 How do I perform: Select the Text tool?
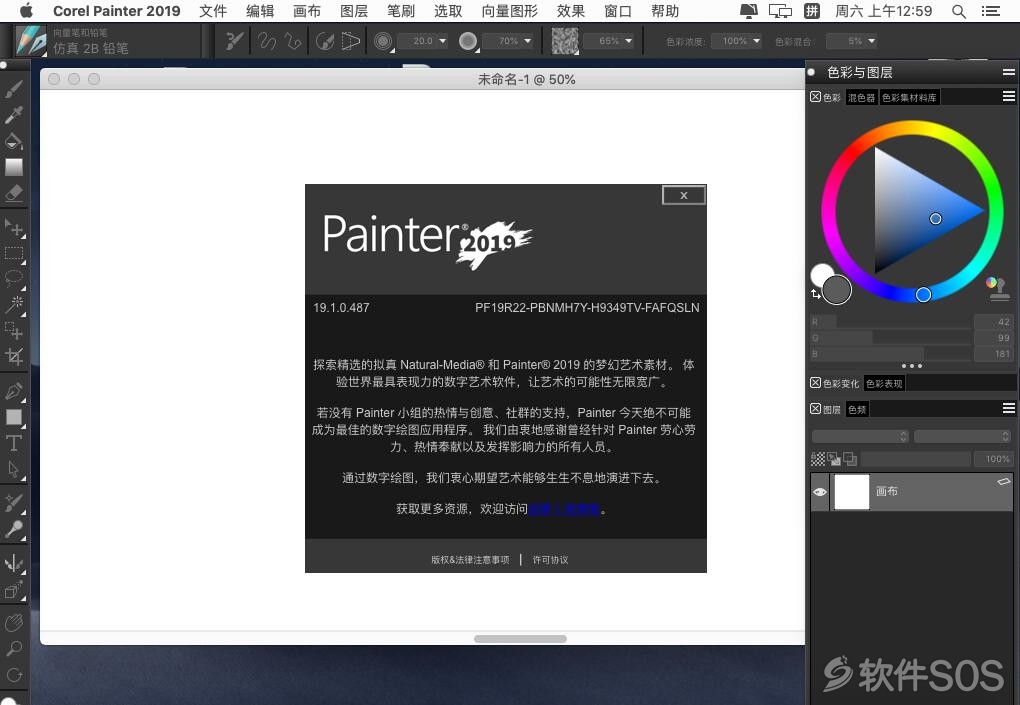point(14,443)
